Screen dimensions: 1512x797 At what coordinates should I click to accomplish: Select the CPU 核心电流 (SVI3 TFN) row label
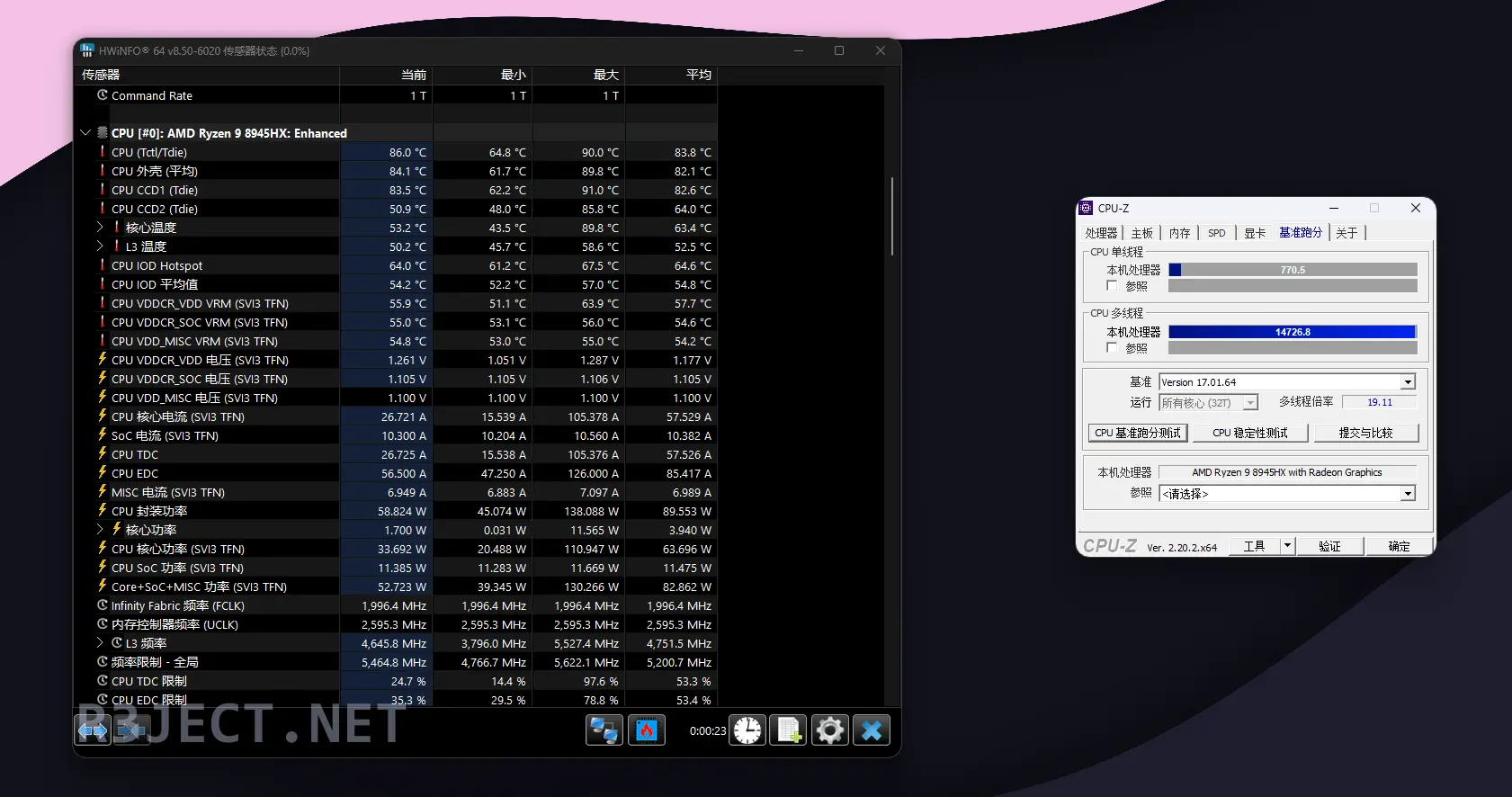pyautogui.click(x=178, y=416)
